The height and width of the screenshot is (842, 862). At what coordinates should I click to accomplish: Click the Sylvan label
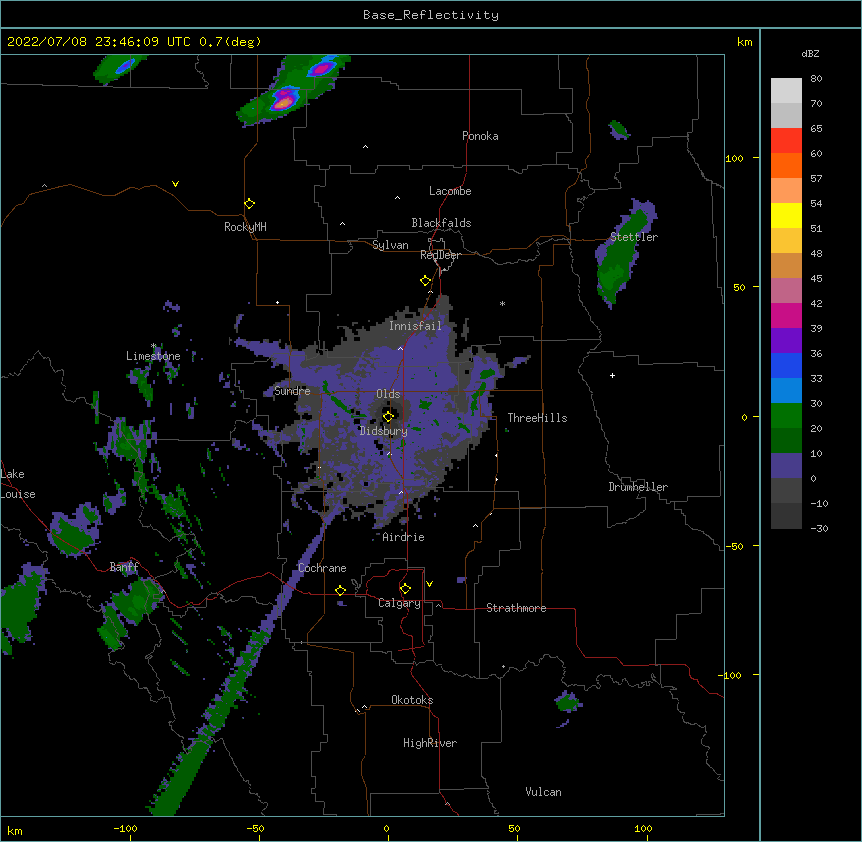390,245
